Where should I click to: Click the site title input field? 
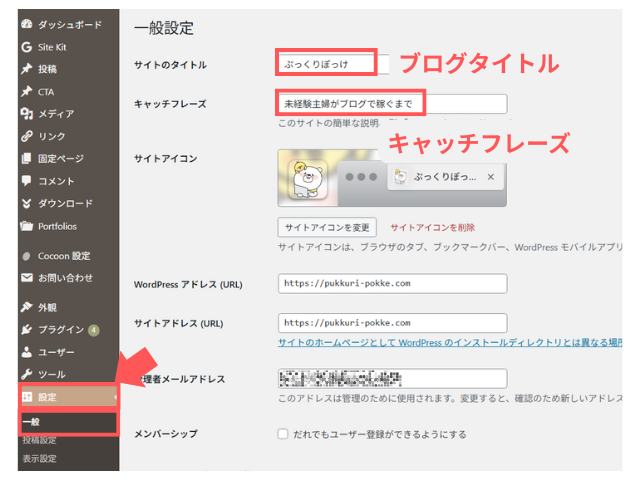pos(326,64)
